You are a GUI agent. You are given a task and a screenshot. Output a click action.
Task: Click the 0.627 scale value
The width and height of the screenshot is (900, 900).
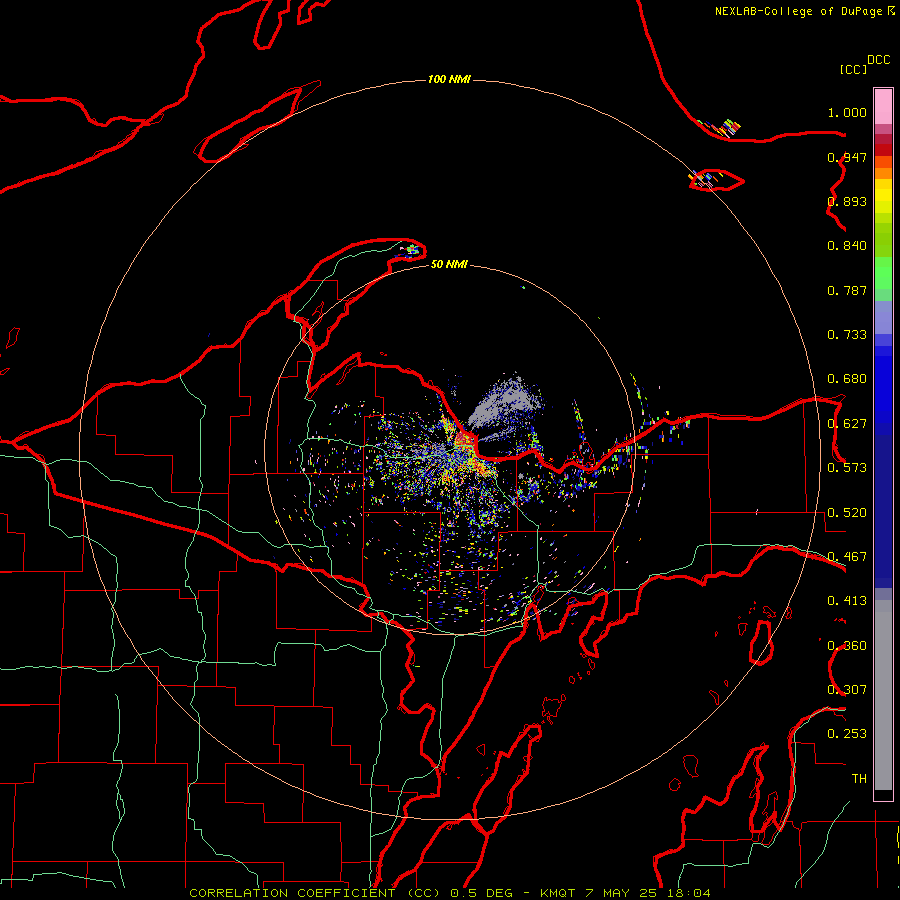[847, 424]
